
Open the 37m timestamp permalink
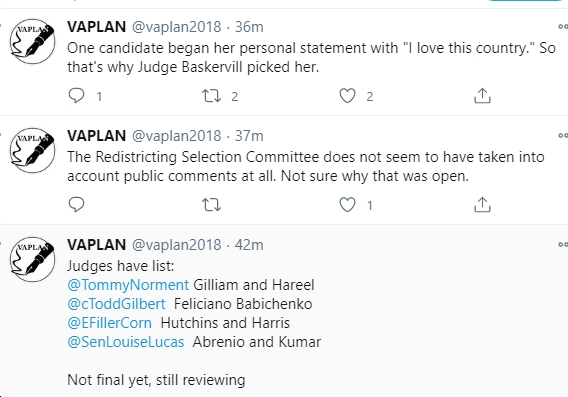point(249,136)
